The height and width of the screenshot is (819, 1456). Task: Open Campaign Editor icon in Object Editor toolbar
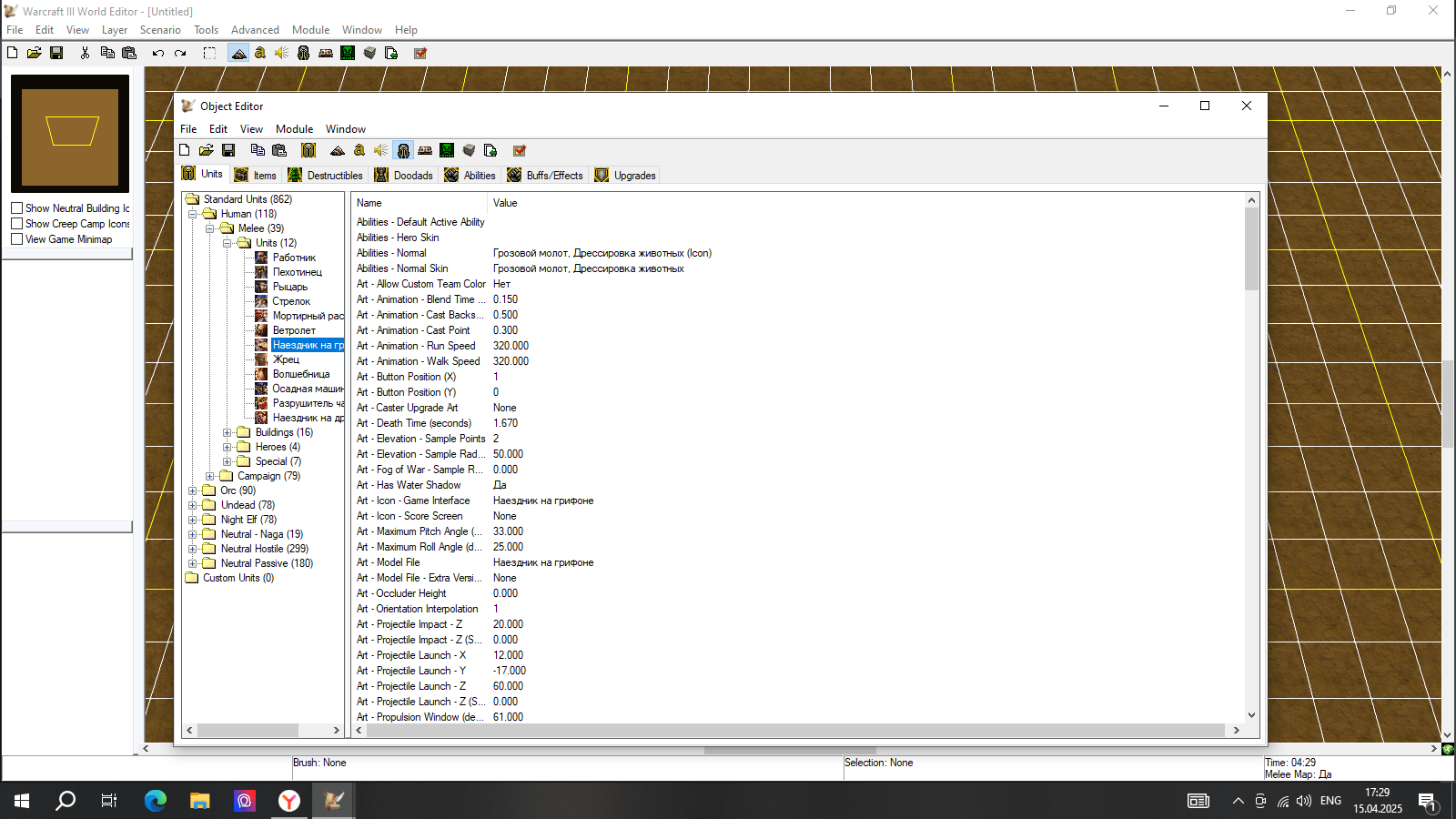click(x=425, y=150)
